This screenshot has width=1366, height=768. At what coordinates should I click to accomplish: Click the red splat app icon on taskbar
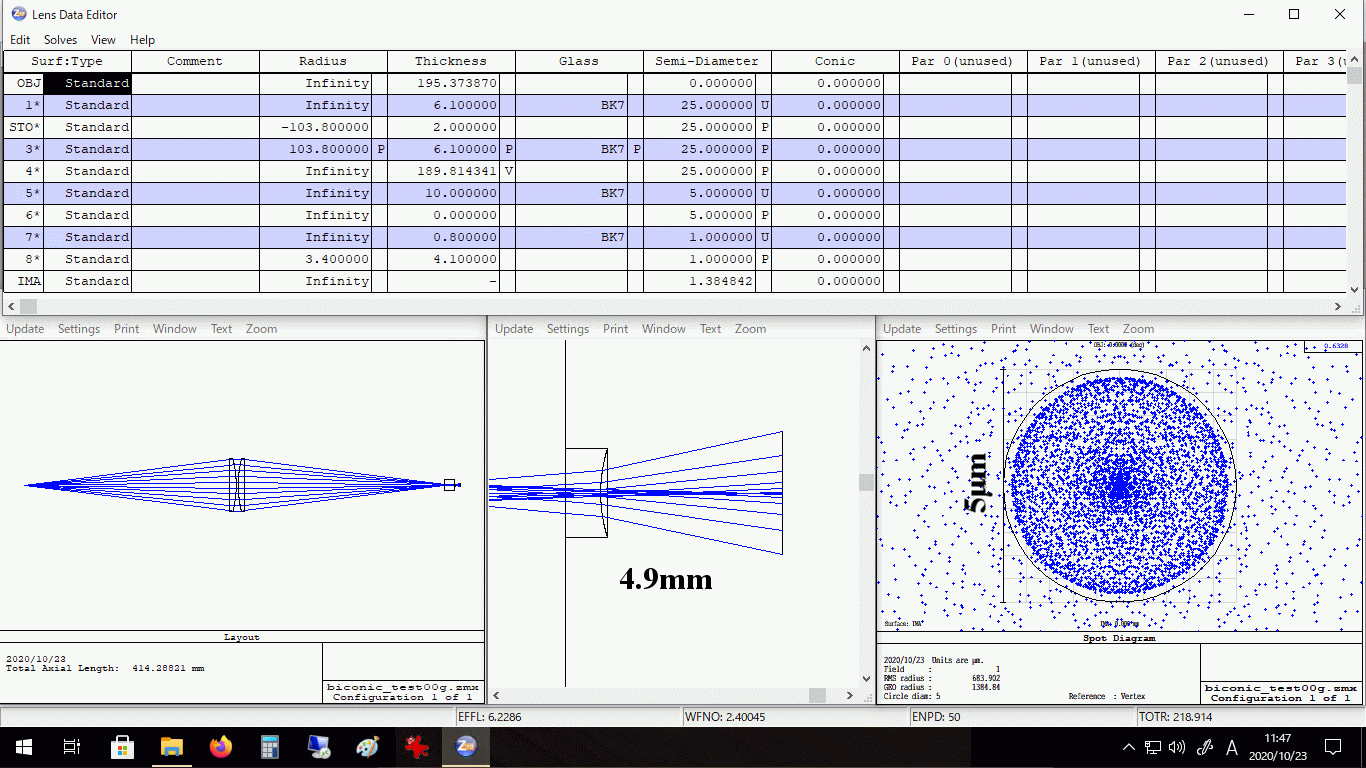pos(416,747)
